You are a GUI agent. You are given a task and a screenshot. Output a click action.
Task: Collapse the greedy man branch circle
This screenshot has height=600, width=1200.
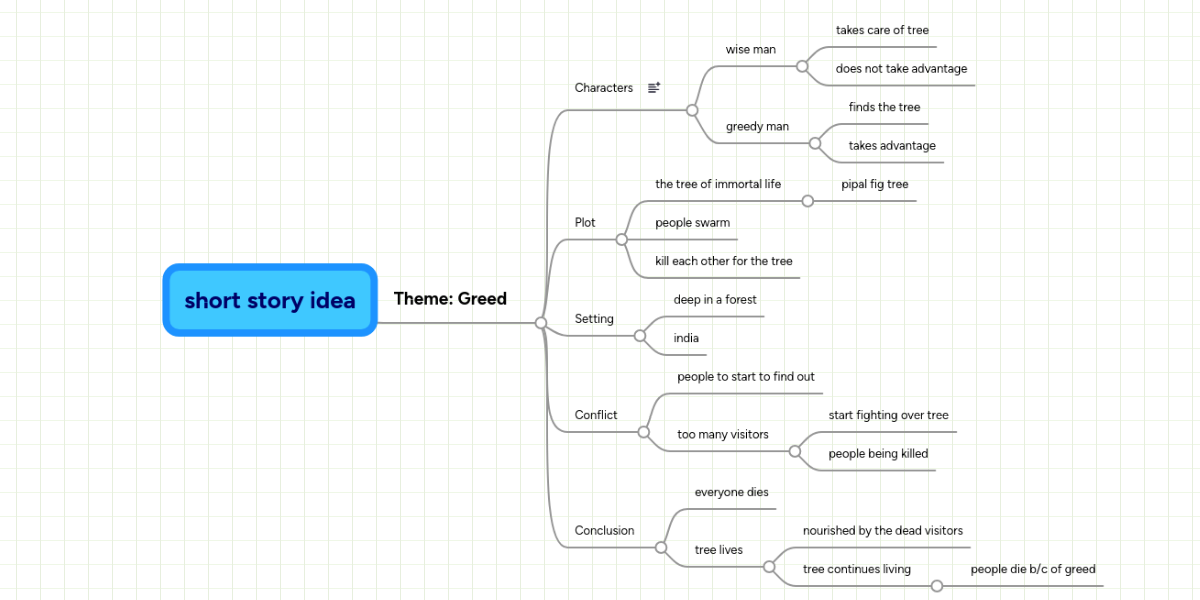click(815, 143)
